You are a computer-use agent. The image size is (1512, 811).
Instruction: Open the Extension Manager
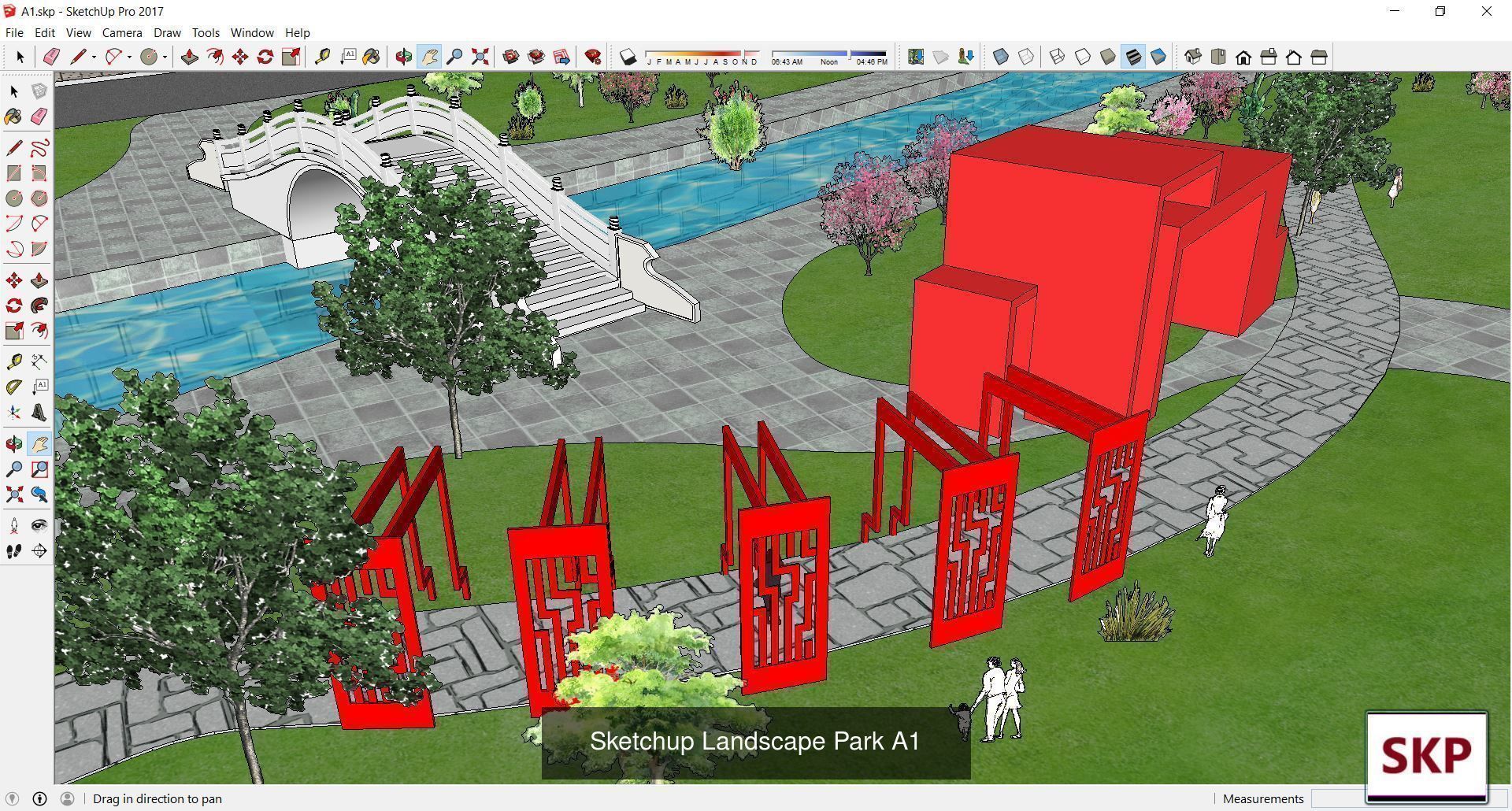[x=593, y=57]
